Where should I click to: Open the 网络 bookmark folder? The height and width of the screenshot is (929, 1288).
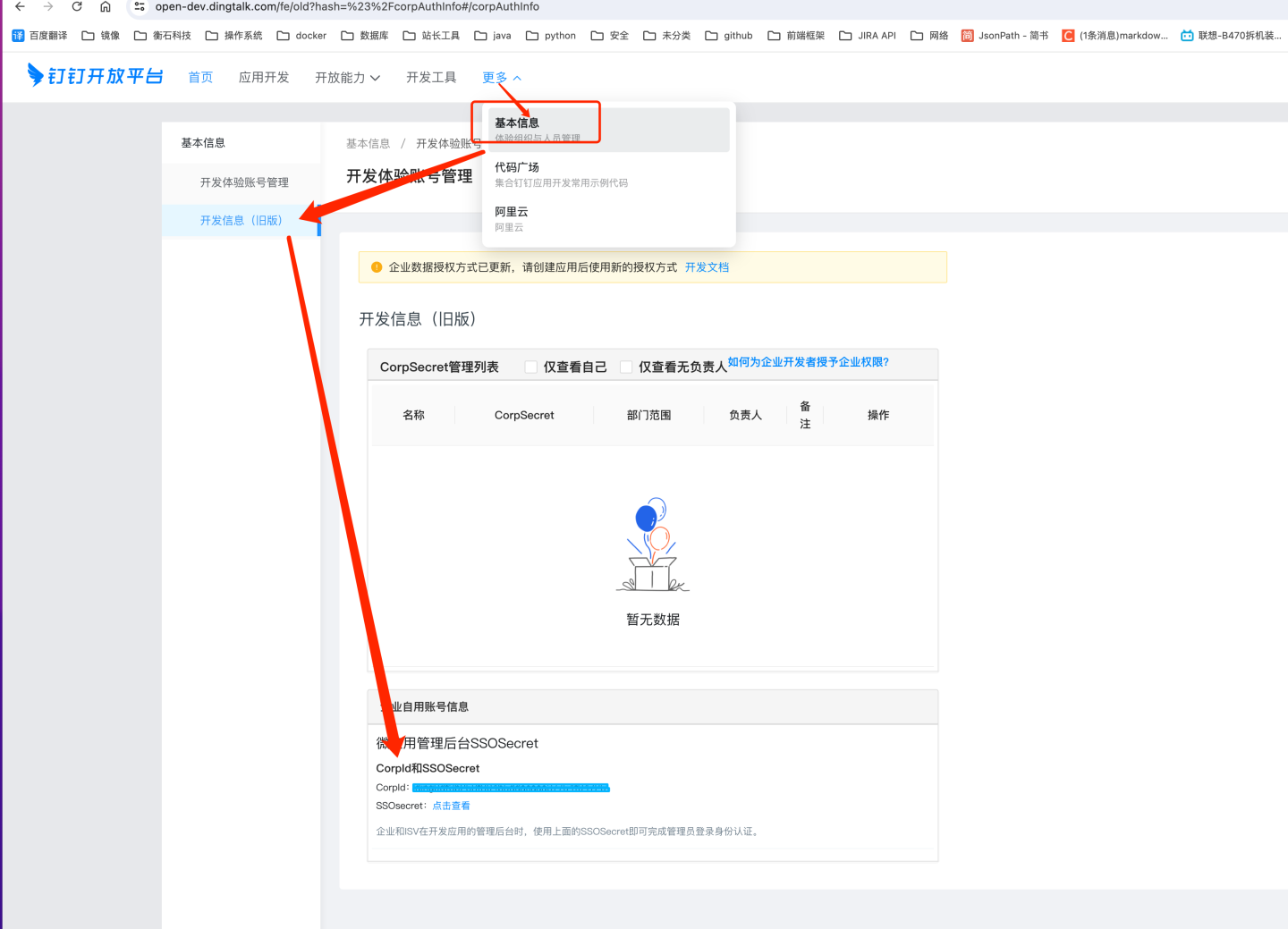click(x=929, y=36)
